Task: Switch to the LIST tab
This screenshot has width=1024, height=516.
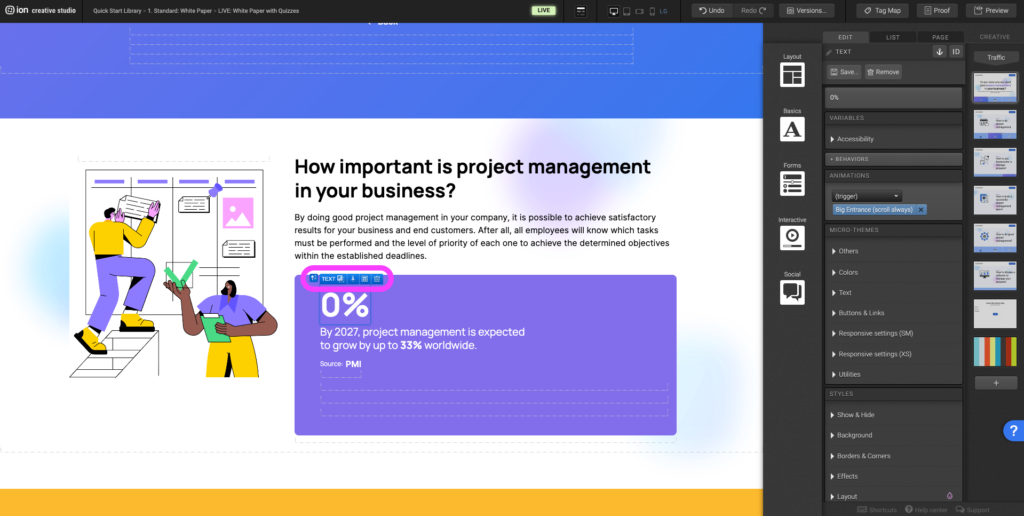Action: pos(892,37)
